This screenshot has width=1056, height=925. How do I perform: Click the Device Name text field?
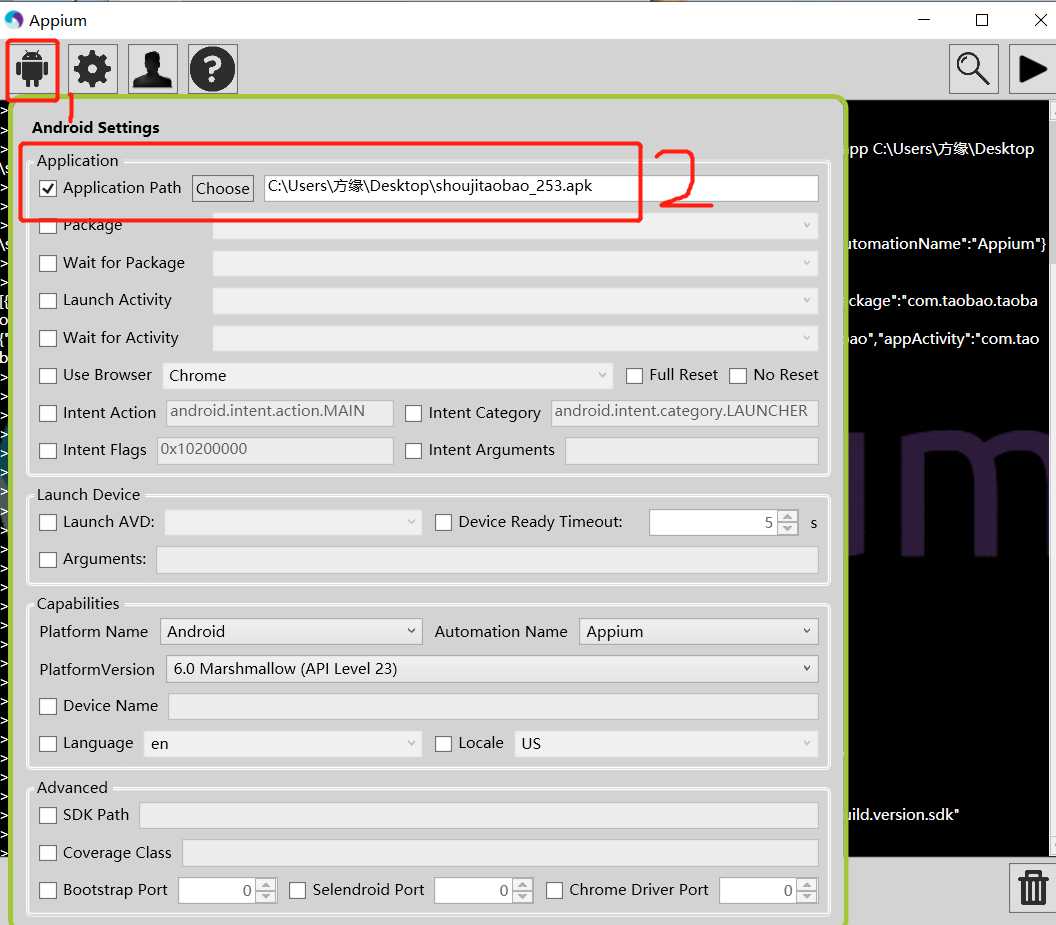[x=493, y=706]
